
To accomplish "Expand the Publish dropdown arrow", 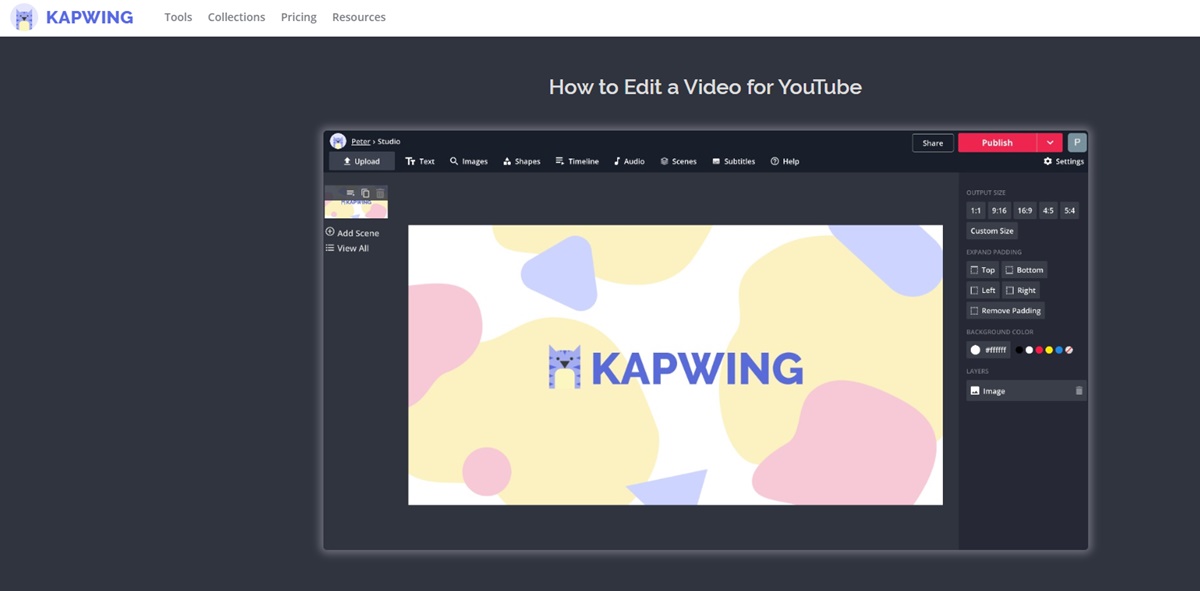I will (x=1050, y=143).
